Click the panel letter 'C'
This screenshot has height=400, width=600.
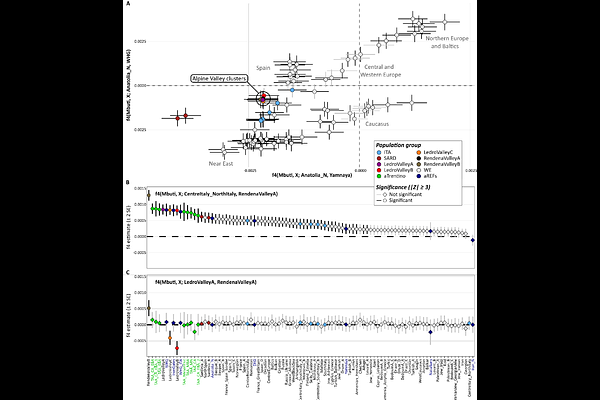128,272
